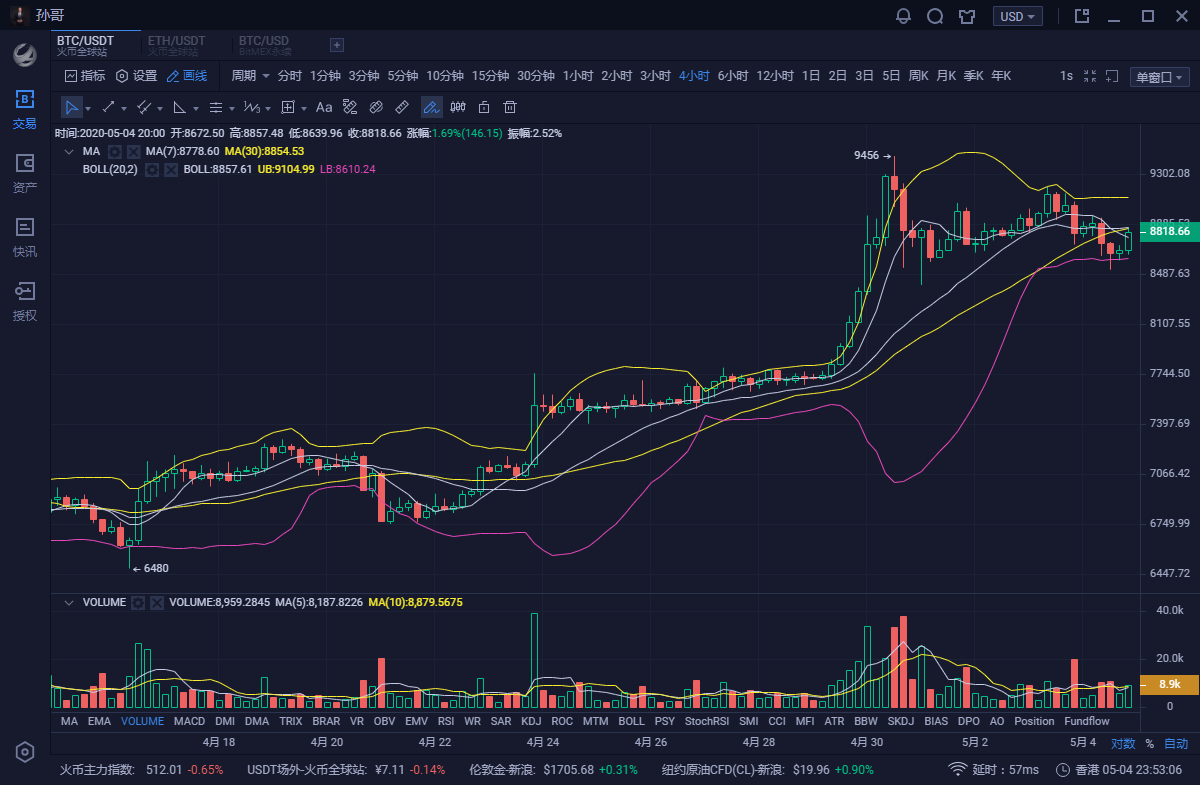
Task: Toggle the 自动 auto scale option
Action: click(x=1176, y=744)
